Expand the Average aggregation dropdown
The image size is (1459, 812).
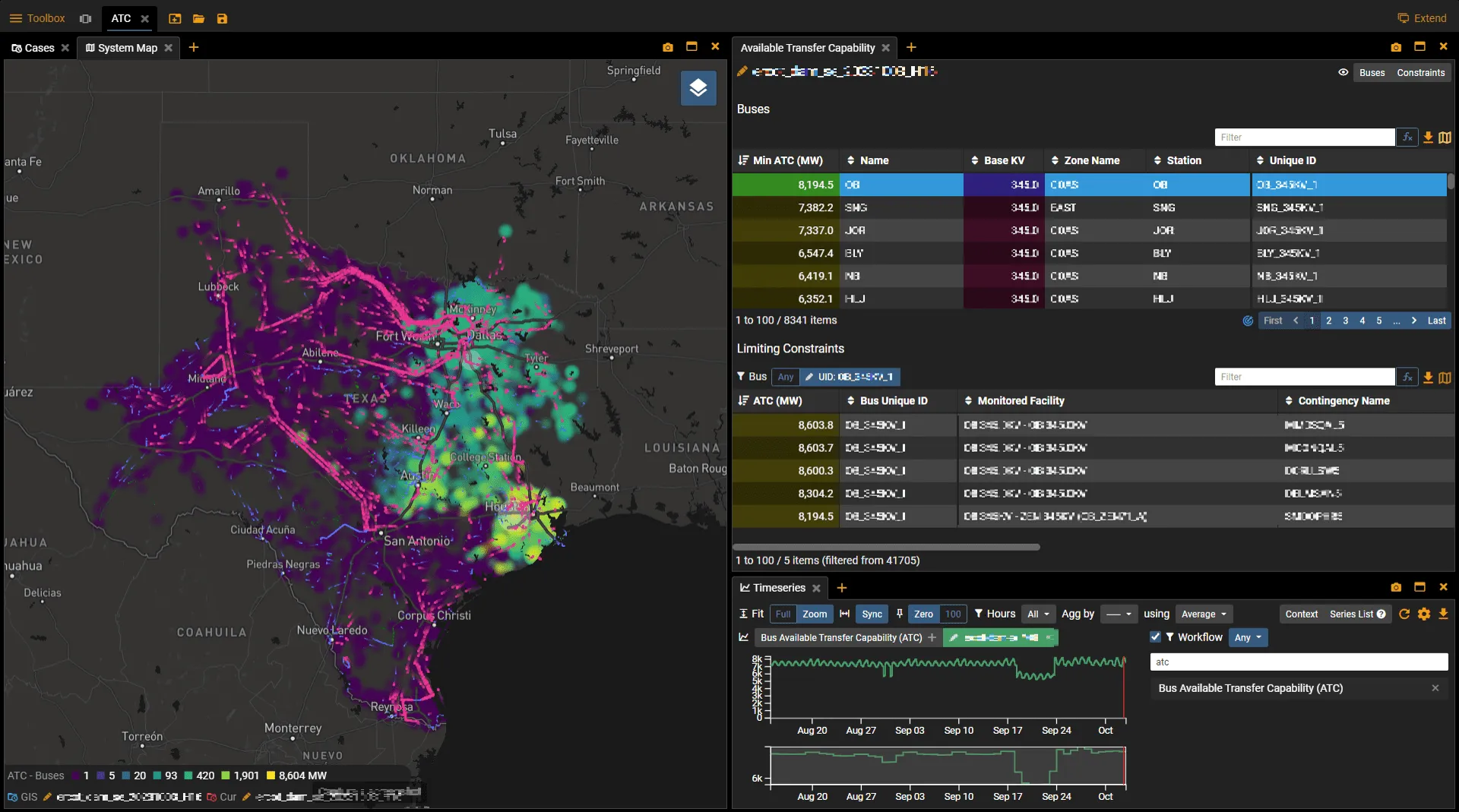tap(1204, 614)
